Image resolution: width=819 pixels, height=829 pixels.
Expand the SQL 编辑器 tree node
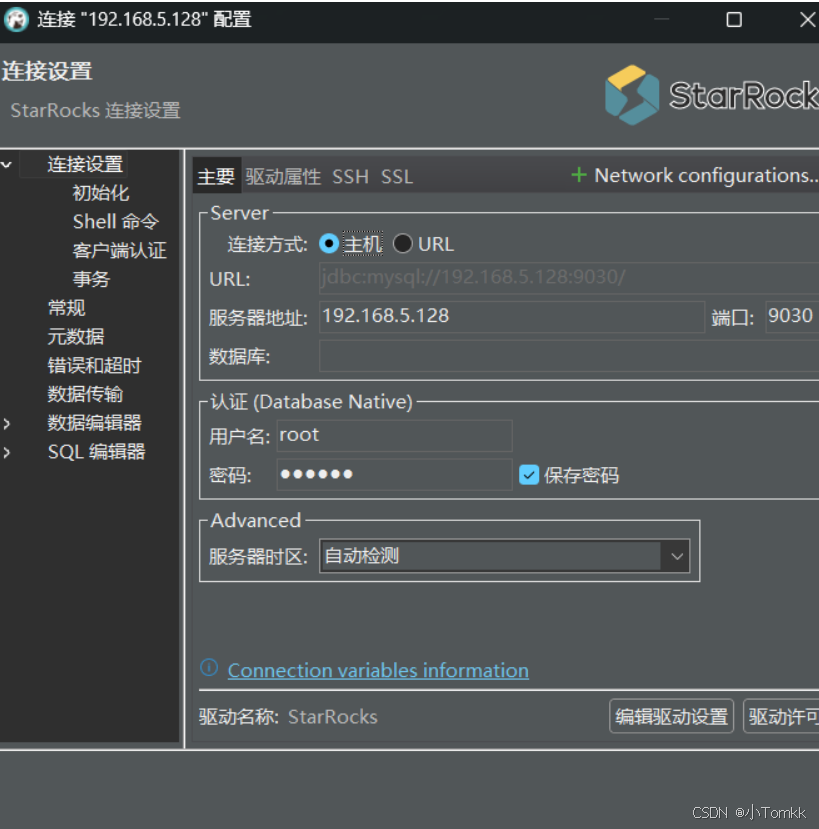(x=6, y=452)
